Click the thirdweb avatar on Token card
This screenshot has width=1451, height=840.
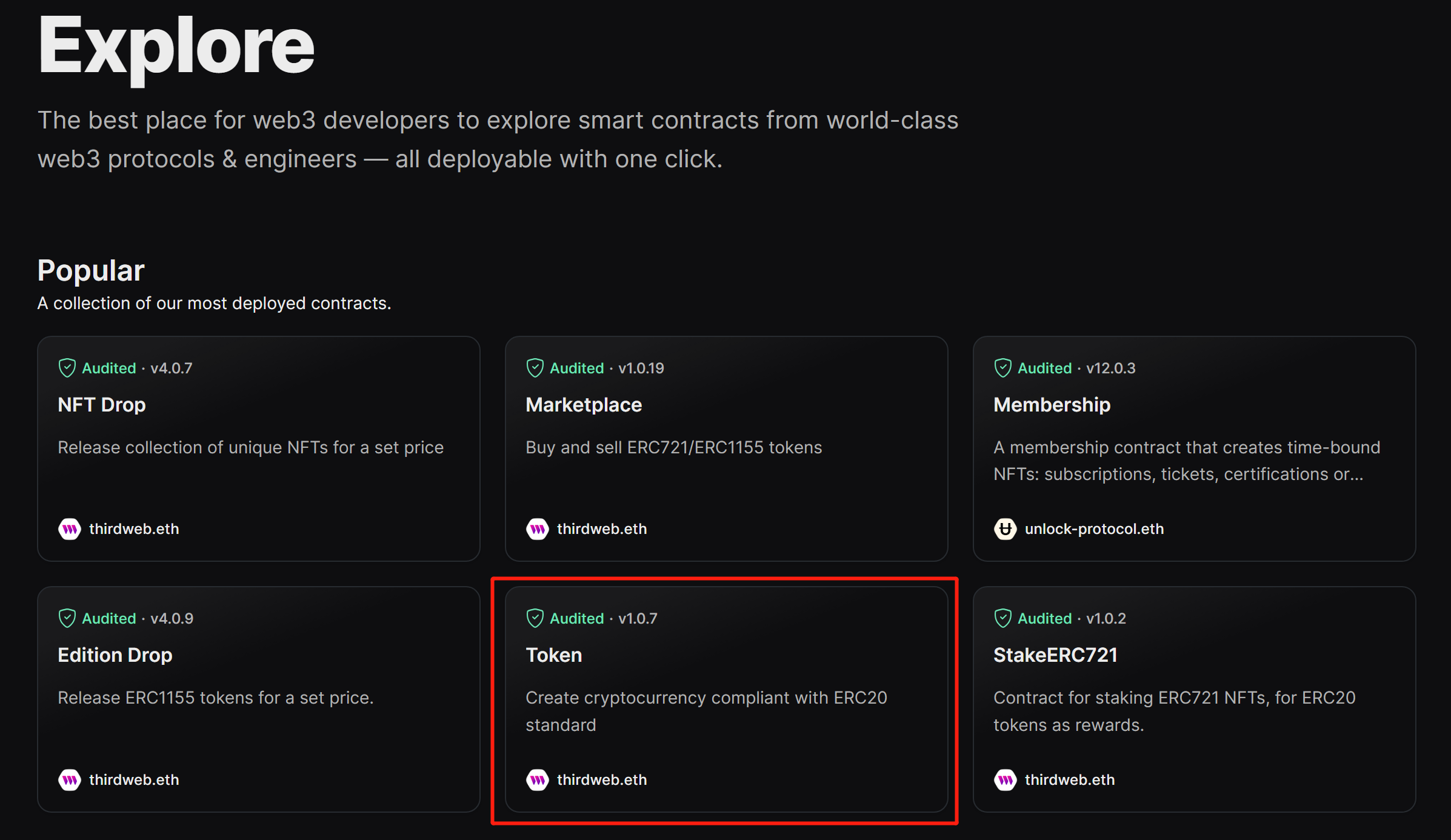coord(537,779)
